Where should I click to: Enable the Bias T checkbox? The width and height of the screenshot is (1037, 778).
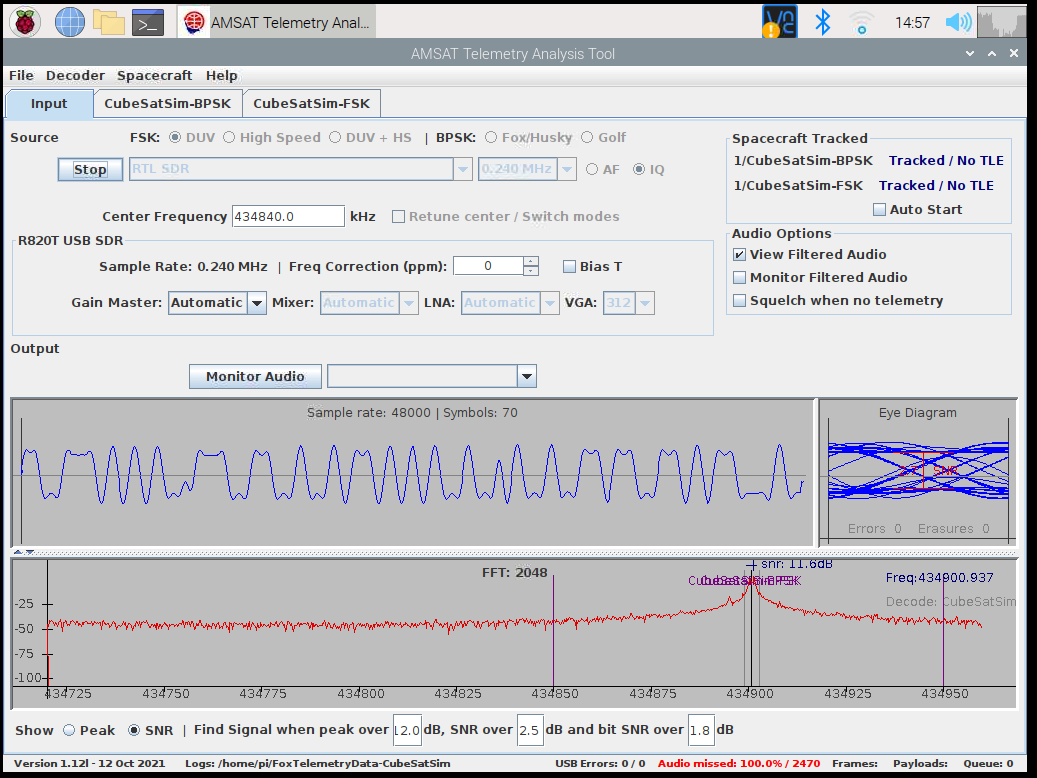pyautogui.click(x=570, y=266)
